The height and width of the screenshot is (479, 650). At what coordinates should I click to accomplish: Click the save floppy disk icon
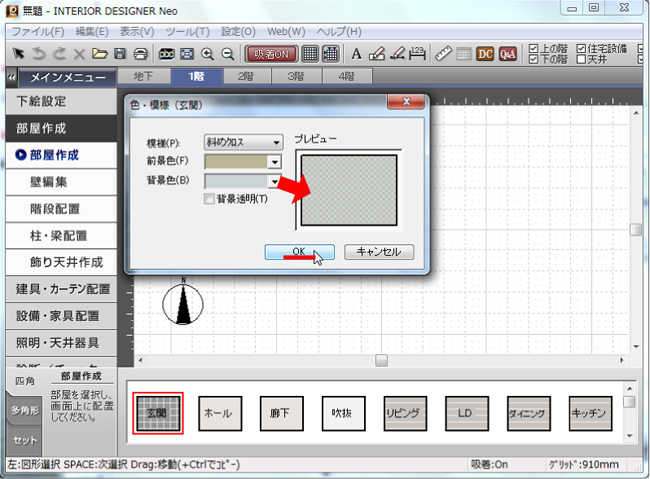tap(119, 54)
